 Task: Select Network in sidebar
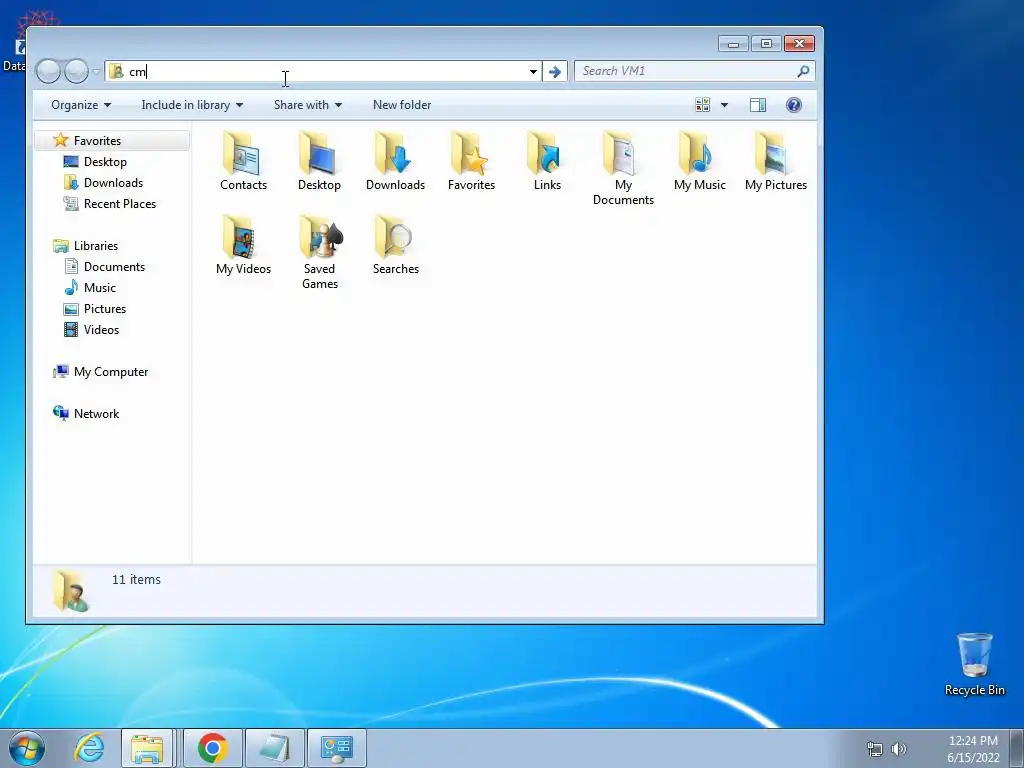(x=96, y=413)
